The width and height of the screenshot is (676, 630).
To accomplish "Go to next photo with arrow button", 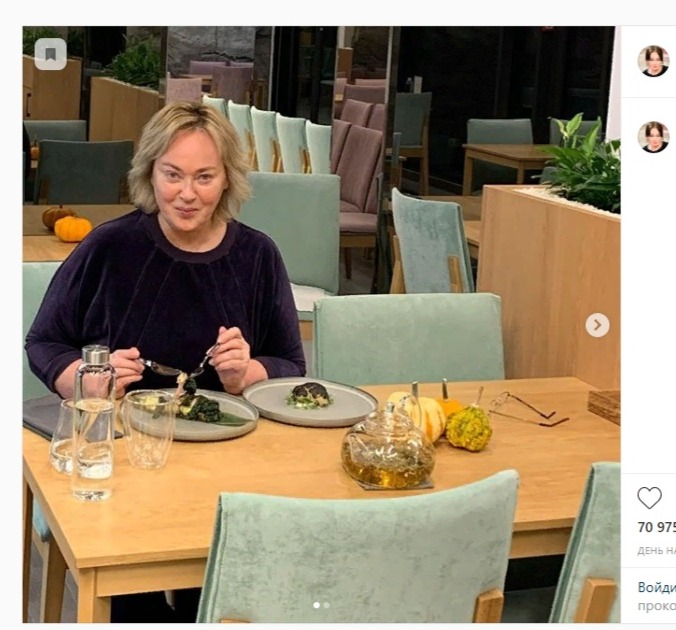I will [x=597, y=325].
